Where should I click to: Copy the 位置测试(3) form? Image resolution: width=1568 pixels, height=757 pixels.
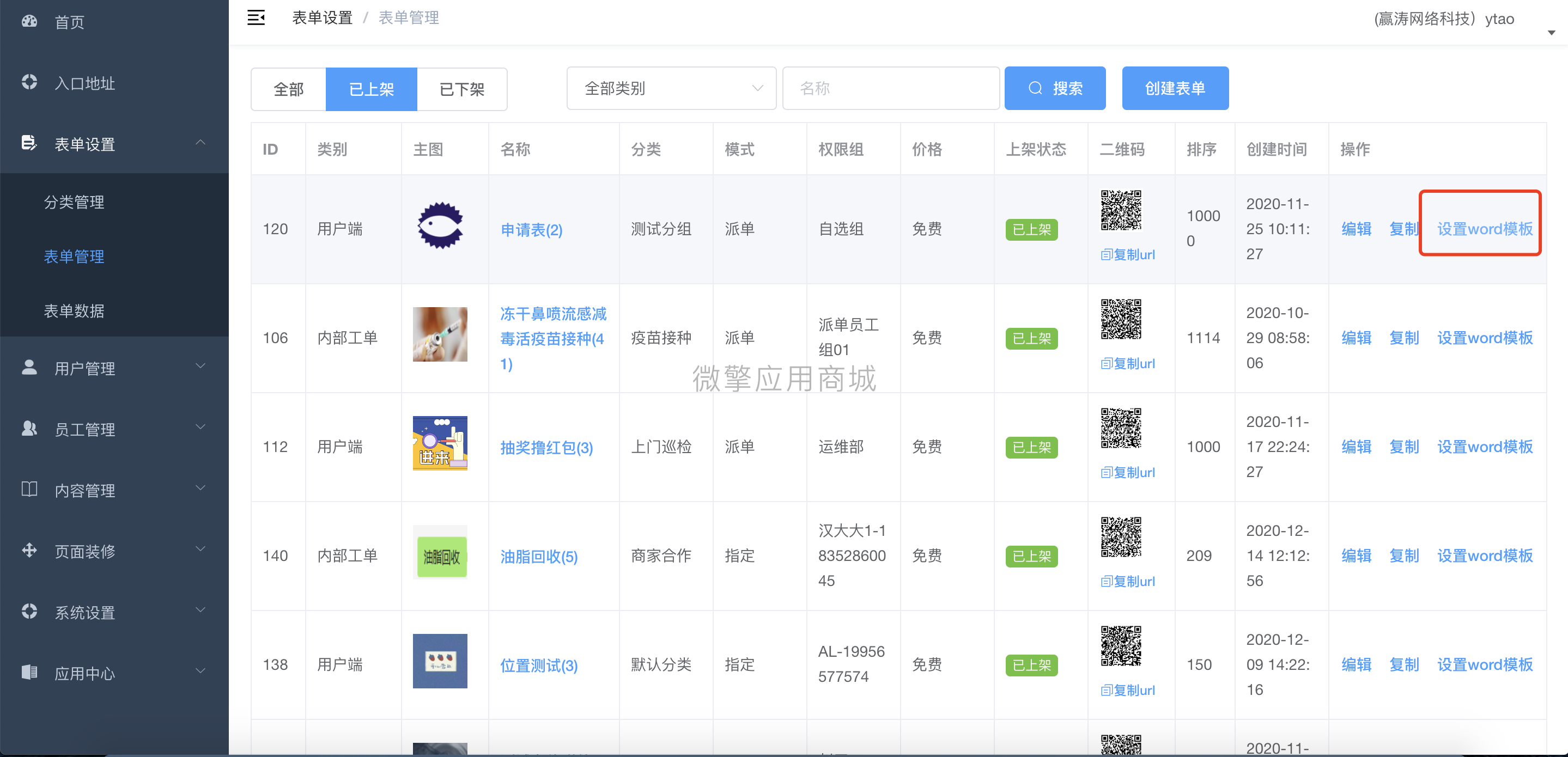coord(1403,664)
